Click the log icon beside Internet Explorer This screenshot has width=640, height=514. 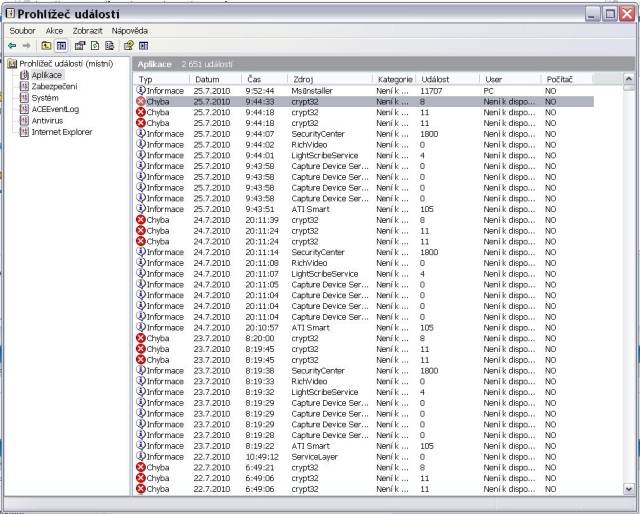point(24,132)
